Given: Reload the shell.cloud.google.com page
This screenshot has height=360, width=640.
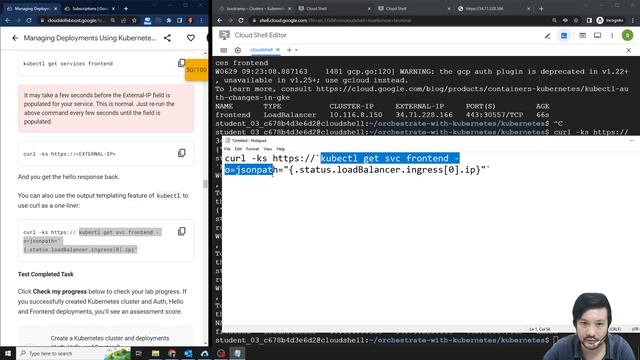Looking at the screenshot, I should [241, 20].
